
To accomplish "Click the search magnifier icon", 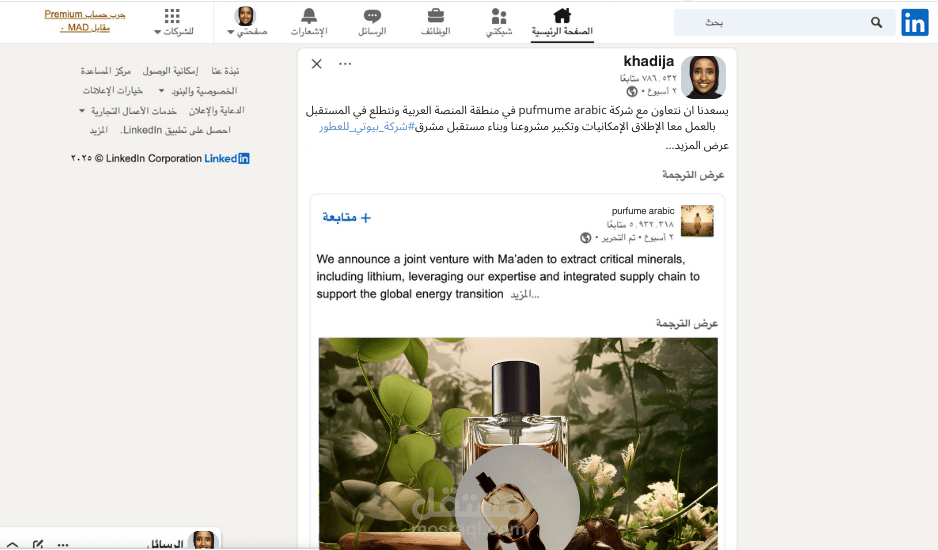I will (876, 23).
